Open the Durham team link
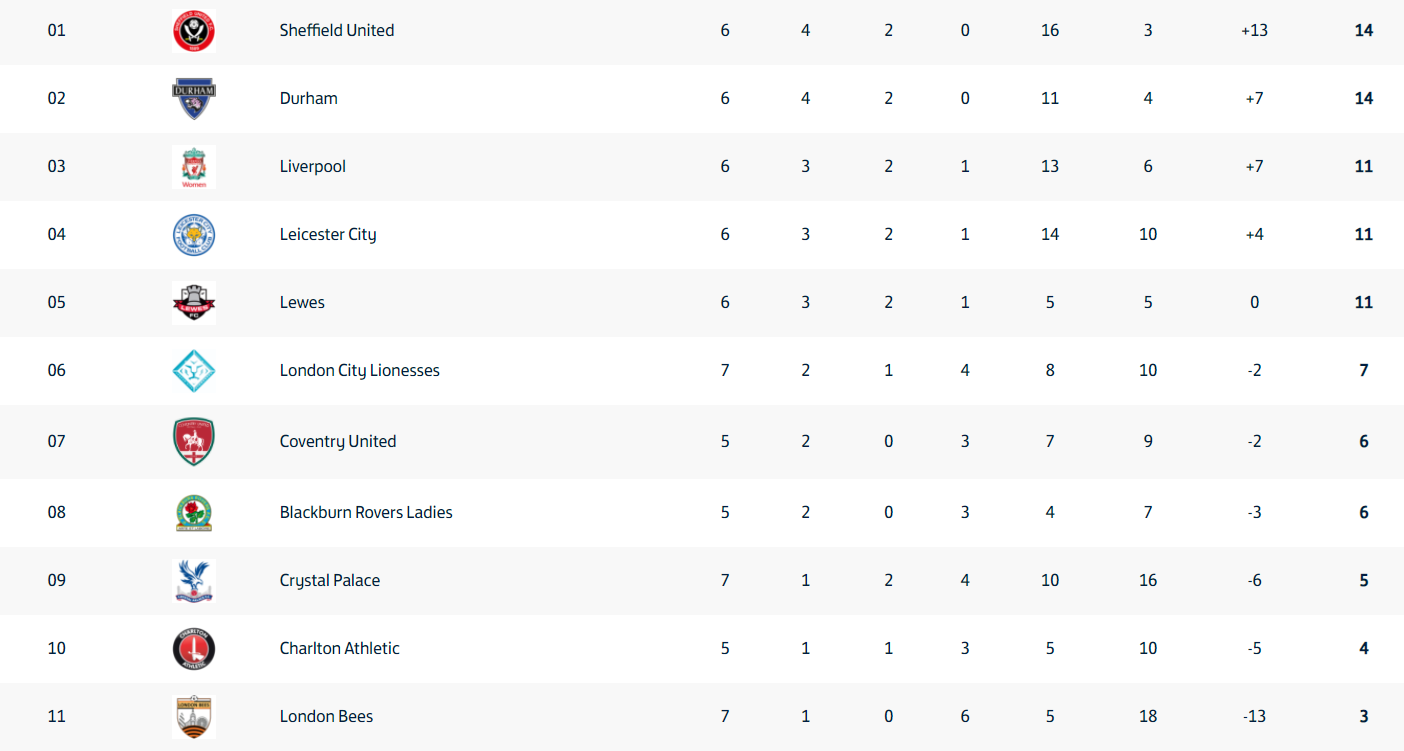Image resolution: width=1404 pixels, height=751 pixels. 309,98
